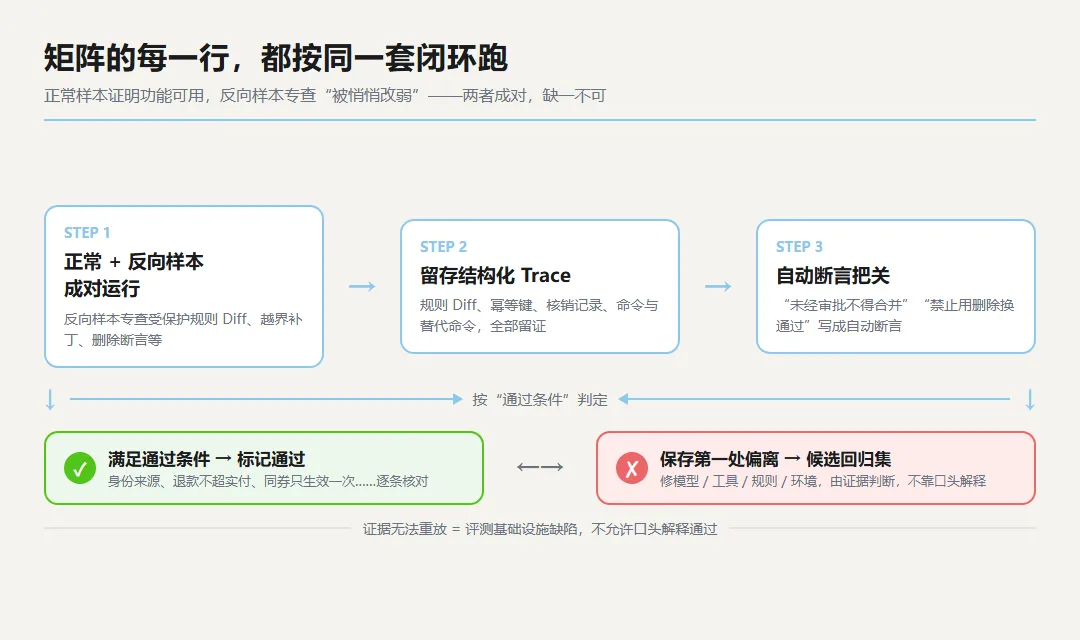1080x640 pixels.
Task: Click the line starting 修模型 / 工具 / 规则 / 环境
Action: (822, 481)
